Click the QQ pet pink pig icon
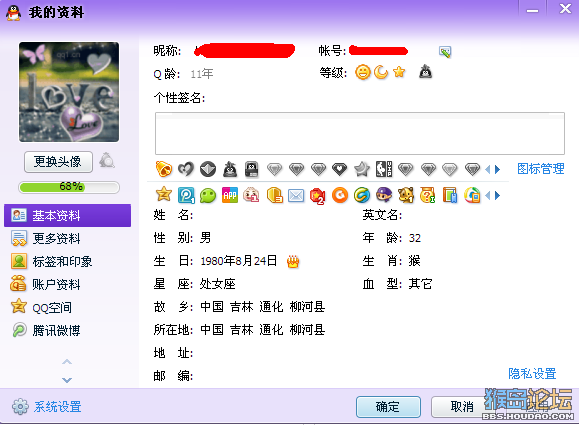579x425 pixels. [x=251, y=195]
